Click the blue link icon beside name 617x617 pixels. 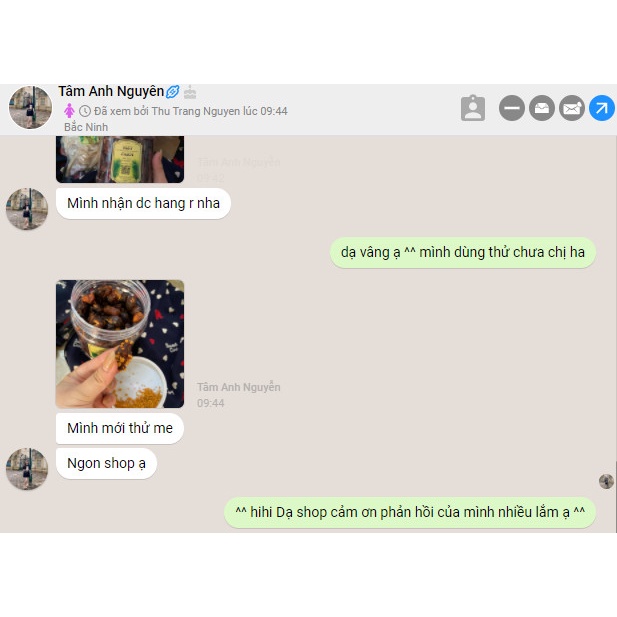[172, 92]
